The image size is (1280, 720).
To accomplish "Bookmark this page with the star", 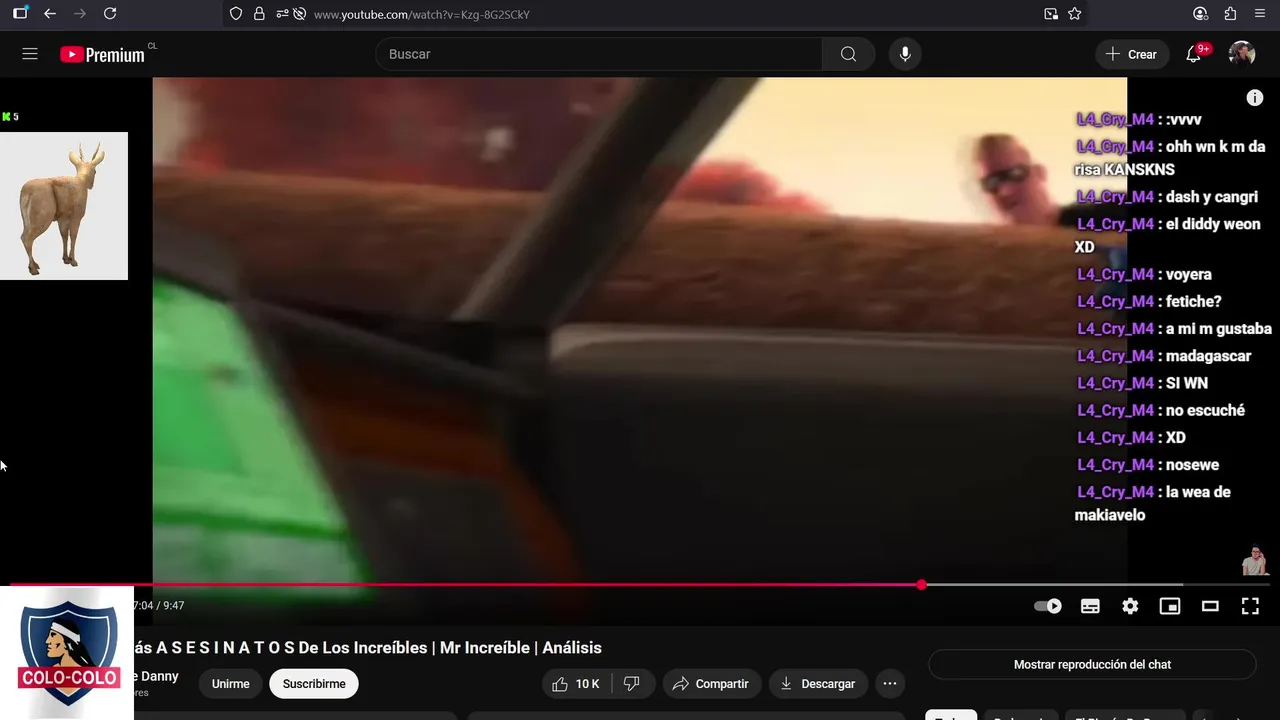I will (1075, 14).
